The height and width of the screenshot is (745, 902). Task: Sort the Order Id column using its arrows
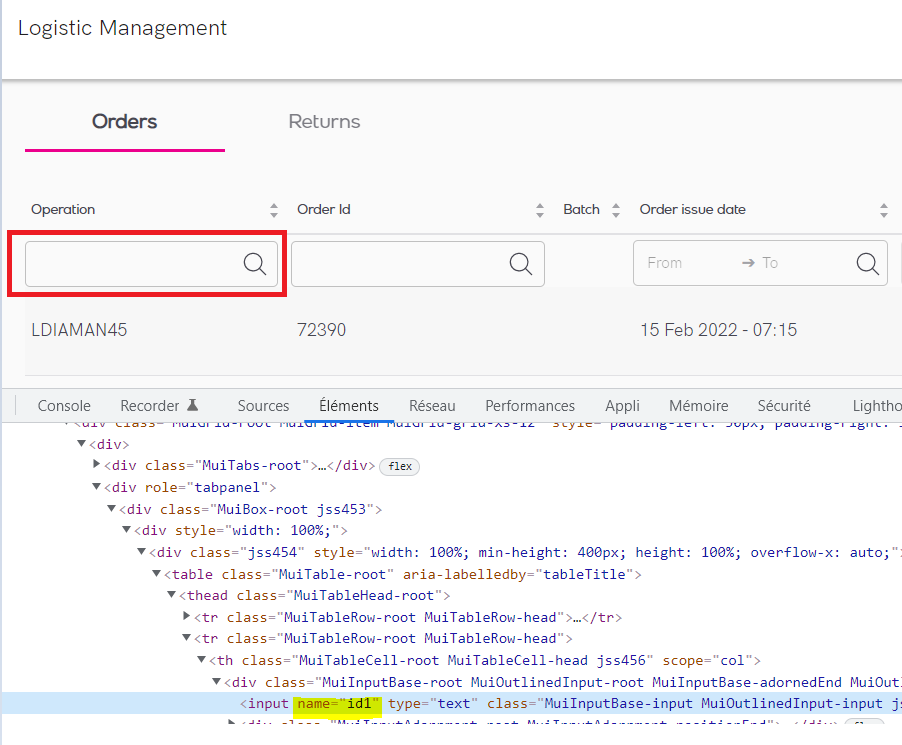(540, 209)
